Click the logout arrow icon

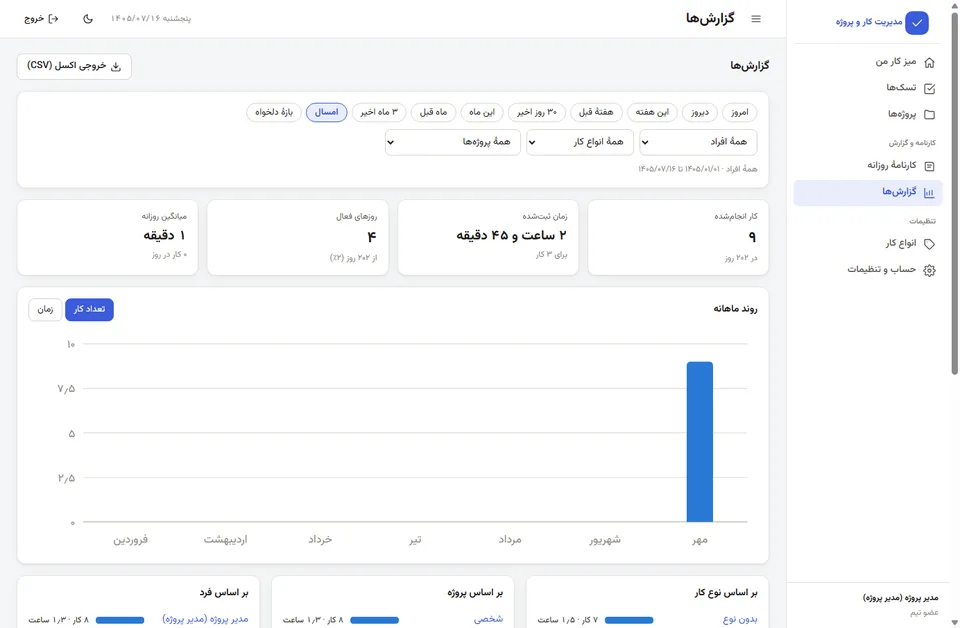pos(53,19)
